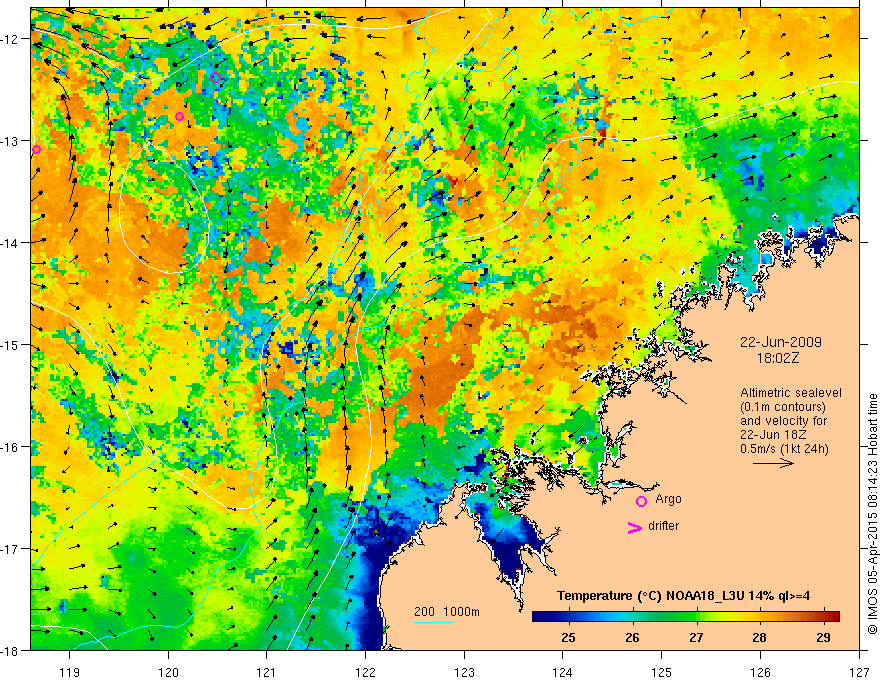Click the longitude axis label 126
Viewport: 880px width, 680px height.
click(760, 672)
